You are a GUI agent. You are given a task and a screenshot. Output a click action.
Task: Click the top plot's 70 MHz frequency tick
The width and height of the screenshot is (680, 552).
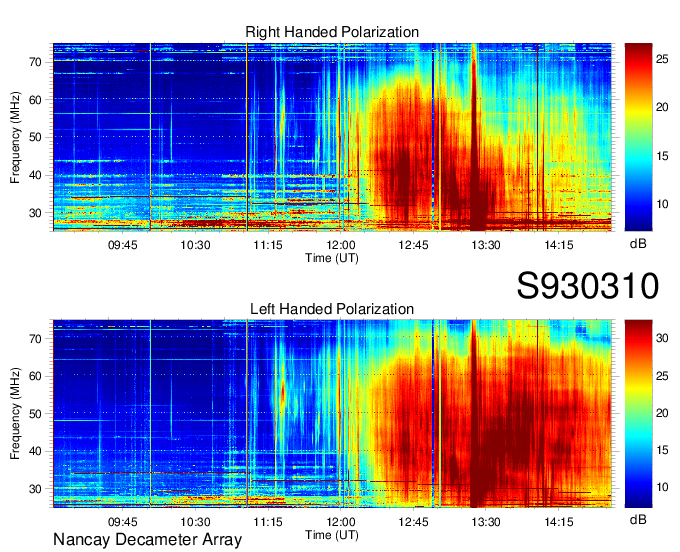36,62
